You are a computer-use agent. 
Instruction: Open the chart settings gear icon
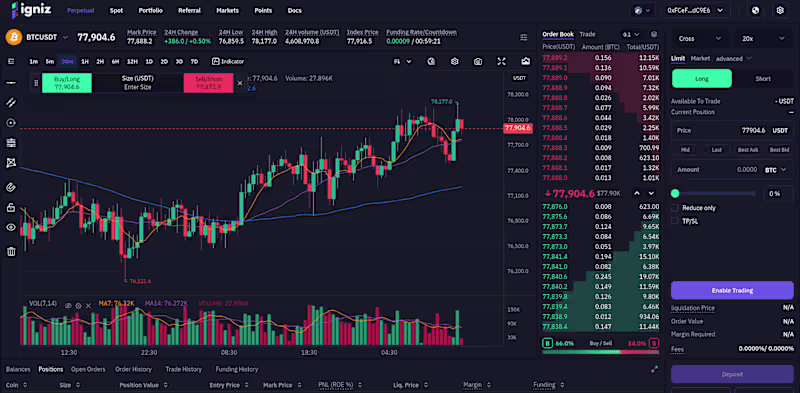(x=455, y=61)
